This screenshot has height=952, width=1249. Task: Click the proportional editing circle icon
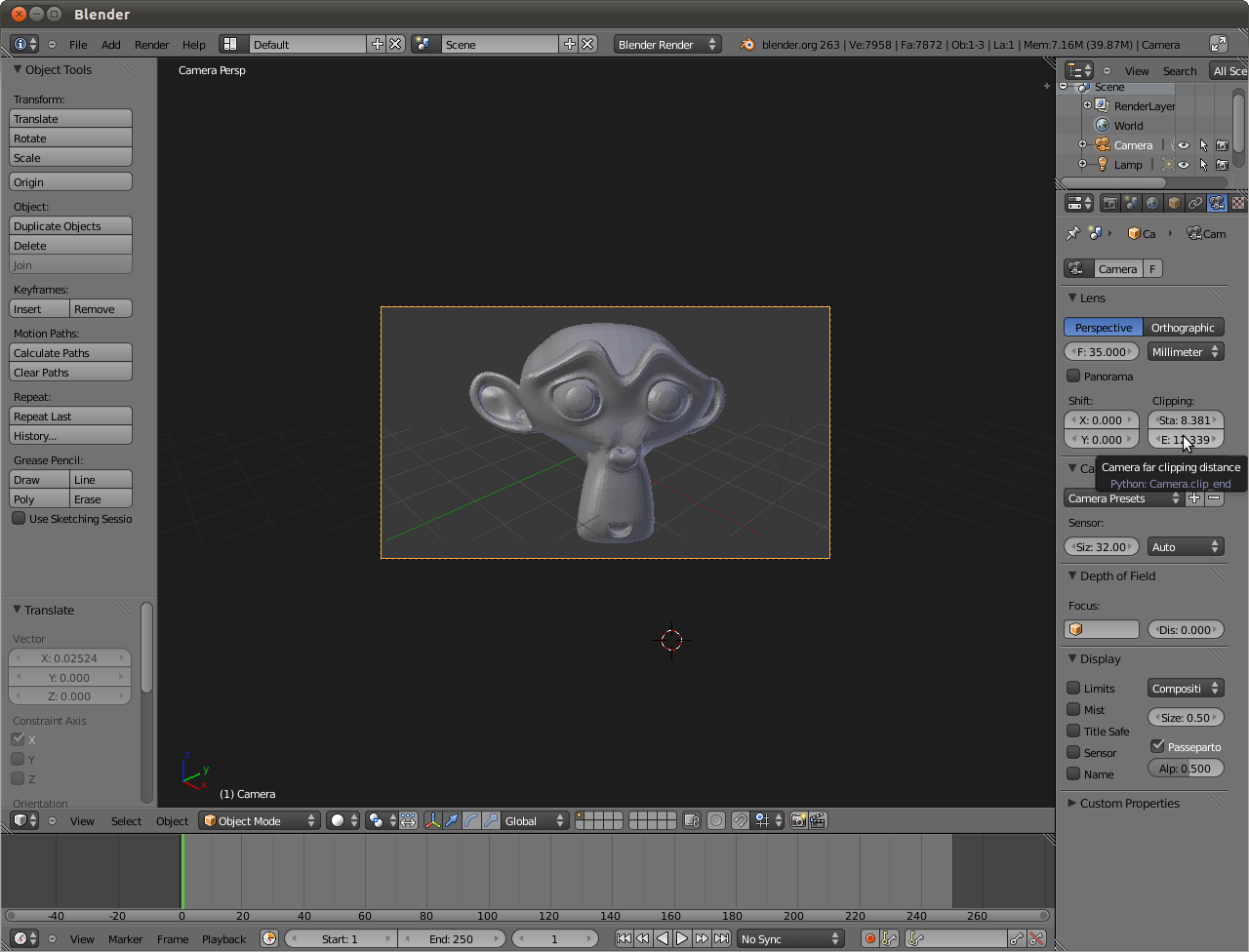point(716,820)
